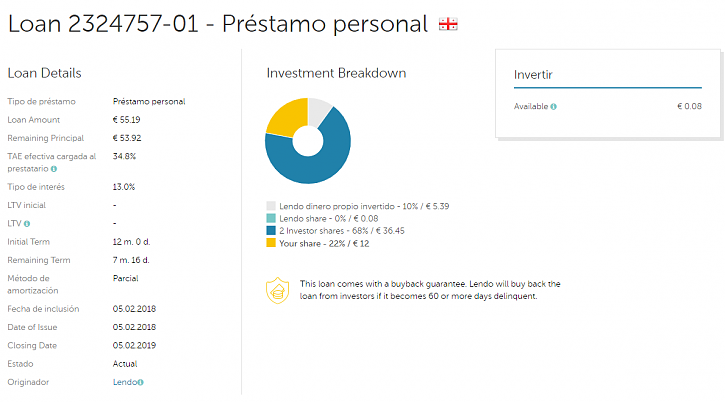Click info icon next to Lendo originator
The height and width of the screenshot is (402, 725).
pos(141,382)
